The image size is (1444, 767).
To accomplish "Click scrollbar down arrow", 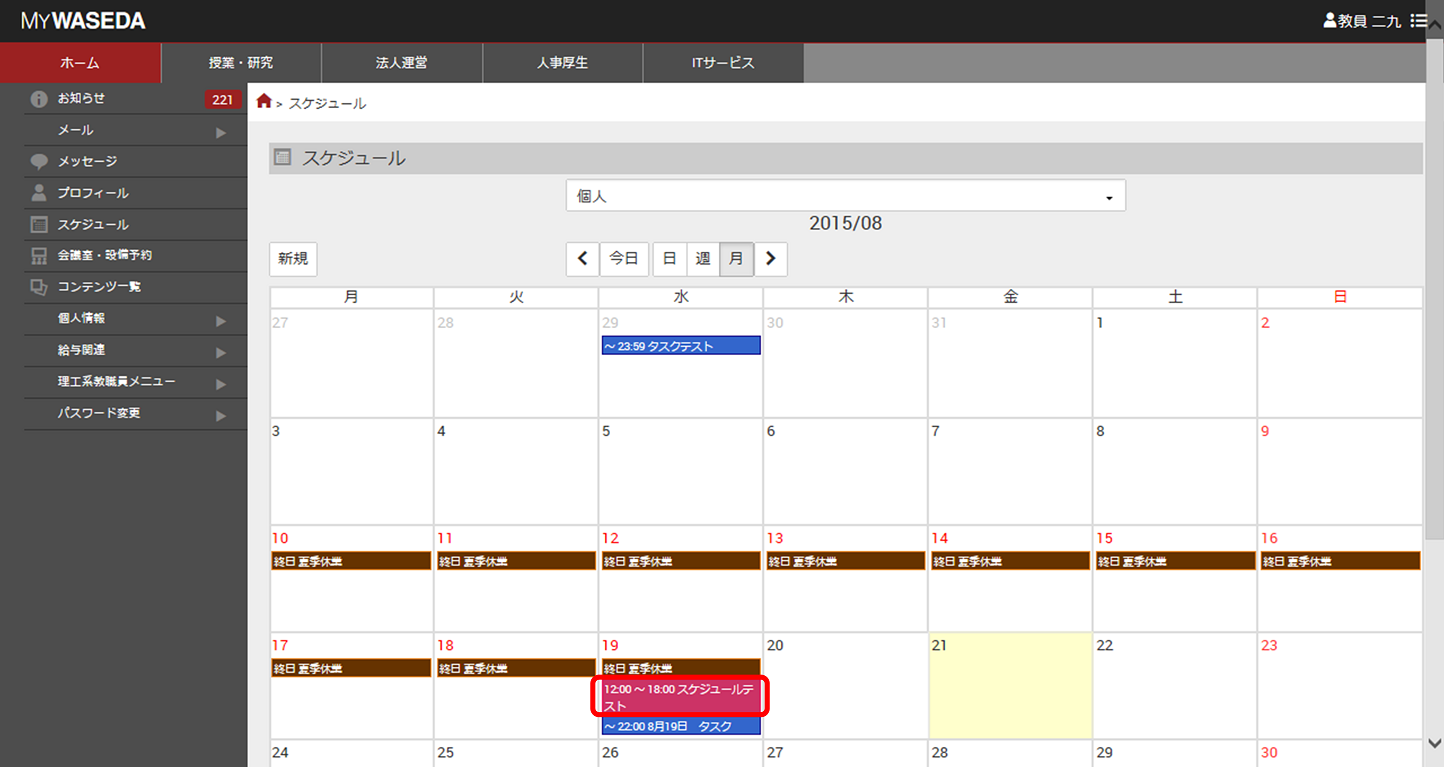I will [x=1435, y=744].
